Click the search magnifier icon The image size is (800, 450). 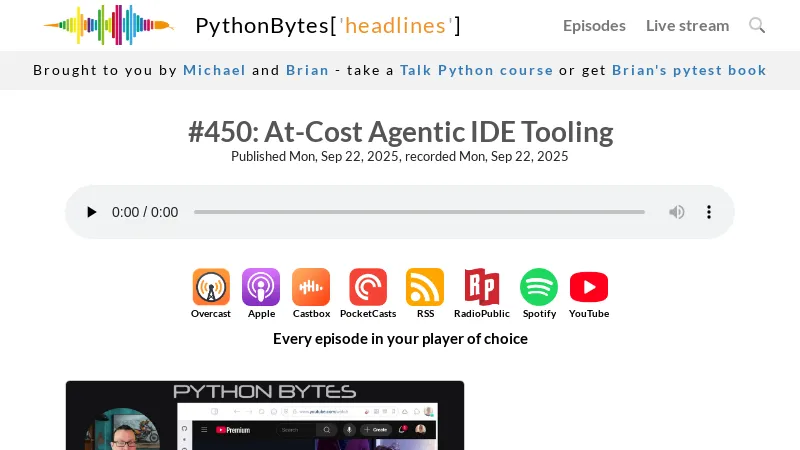[757, 25]
